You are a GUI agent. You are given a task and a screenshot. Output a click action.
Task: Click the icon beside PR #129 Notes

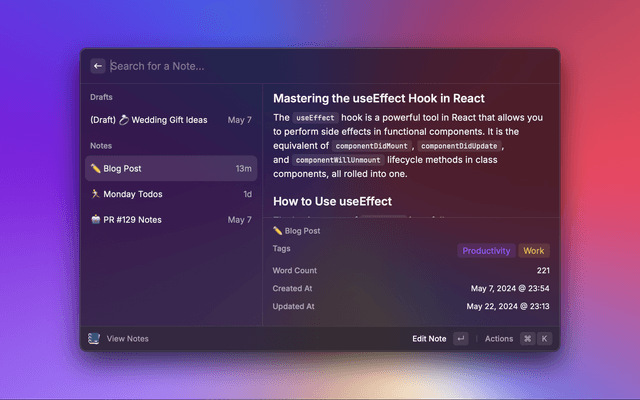pos(95,219)
